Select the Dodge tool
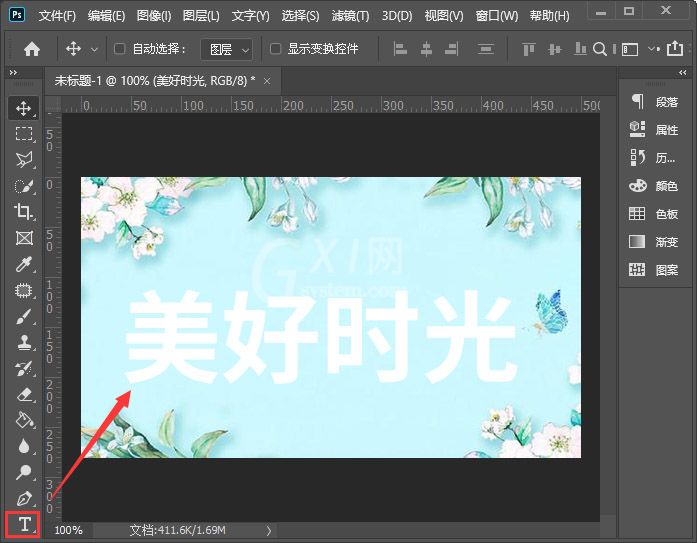The height and width of the screenshot is (543, 697). pos(24,472)
